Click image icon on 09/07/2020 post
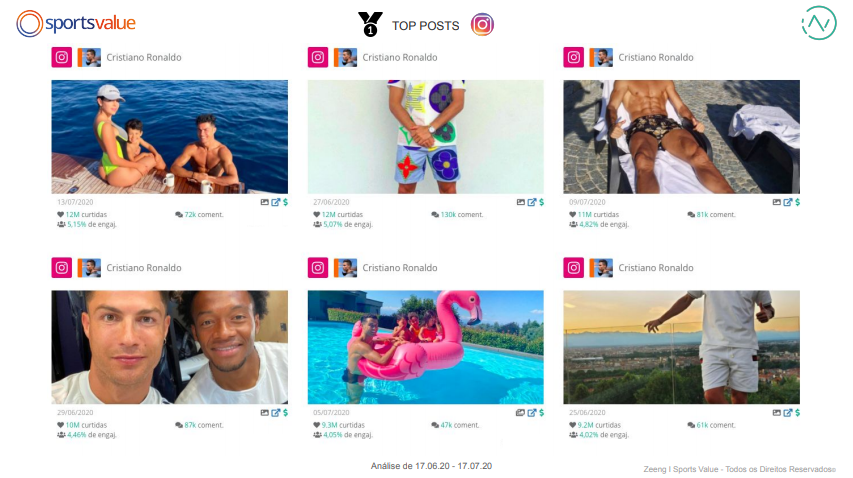The height and width of the screenshot is (478, 853). tap(776, 202)
